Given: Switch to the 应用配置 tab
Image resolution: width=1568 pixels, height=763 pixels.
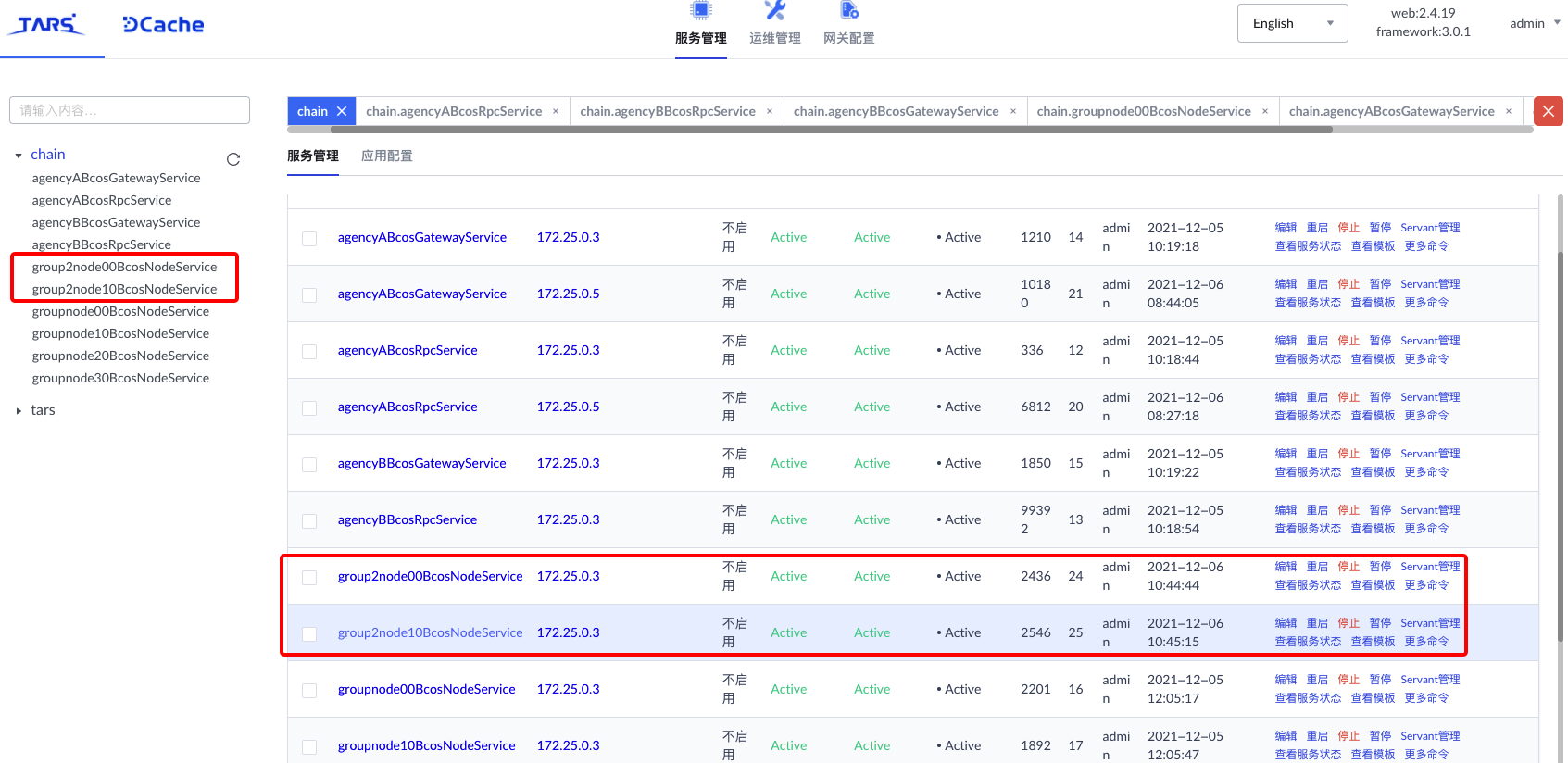Looking at the screenshot, I should click(x=387, y=156).
